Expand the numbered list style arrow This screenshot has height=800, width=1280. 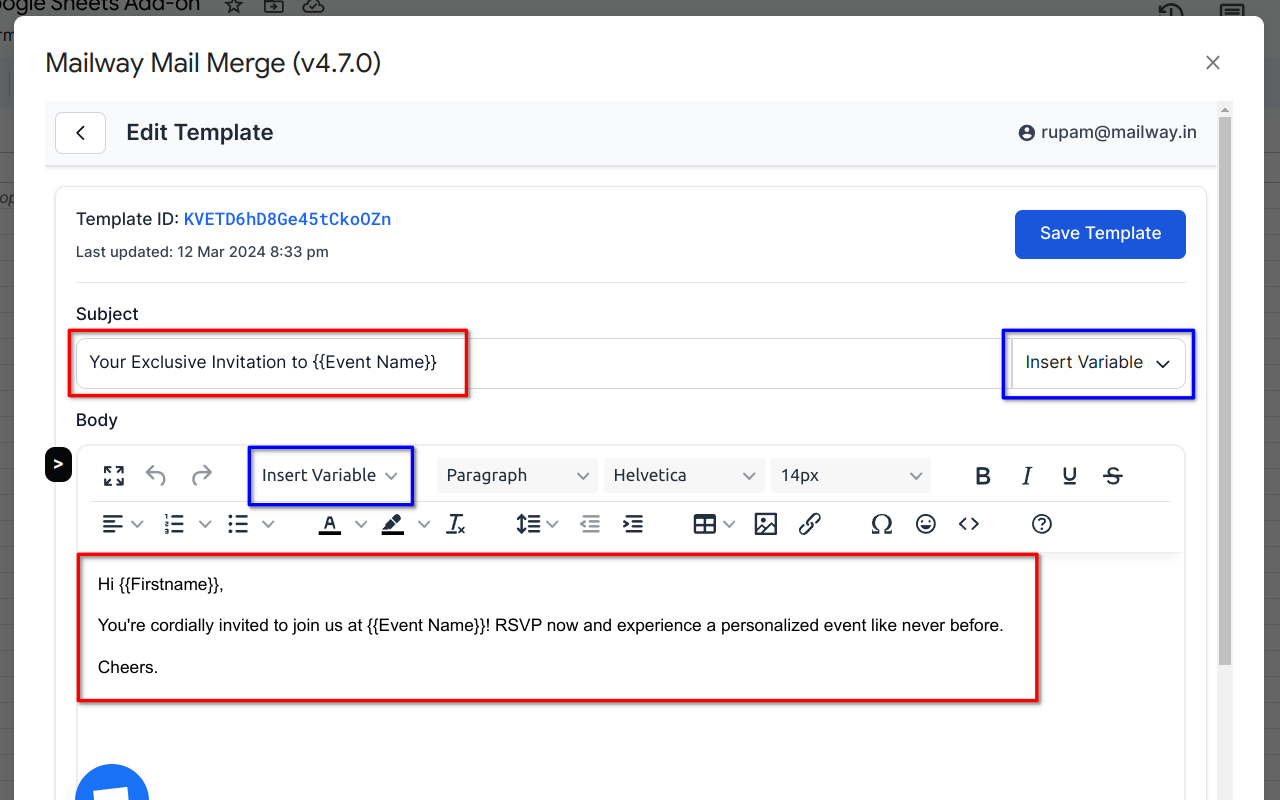(x=205, y=524)
